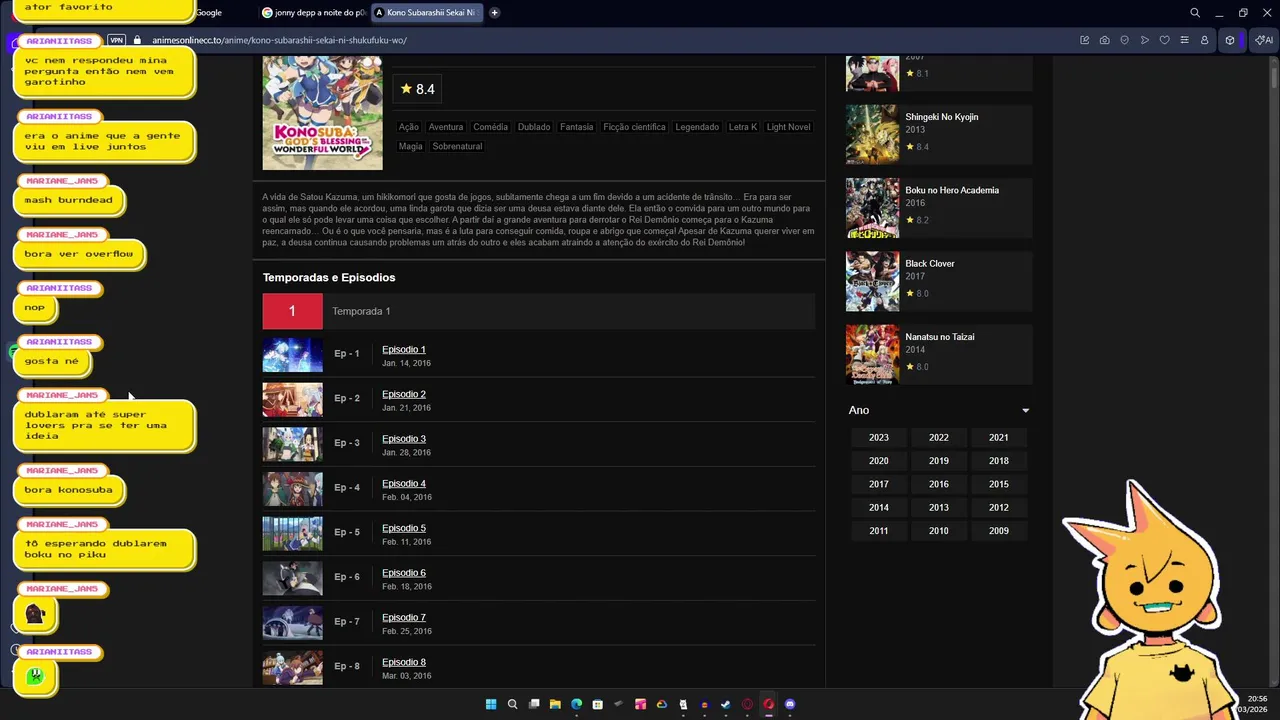This screenshot has width=1280, height=720.
Task: Open Episodio 5 link
Action: [404, 528]
